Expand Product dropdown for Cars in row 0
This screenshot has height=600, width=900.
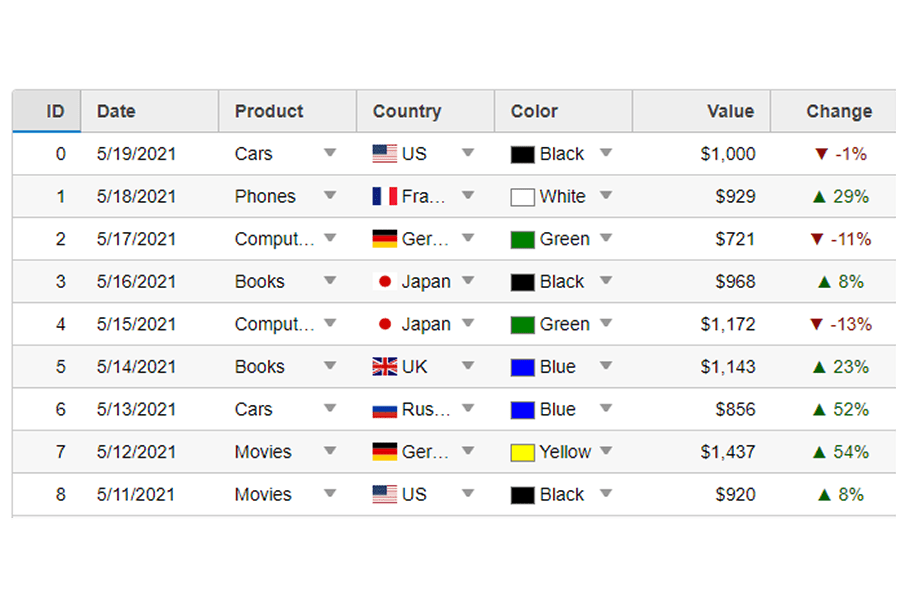tap(330, 153)
